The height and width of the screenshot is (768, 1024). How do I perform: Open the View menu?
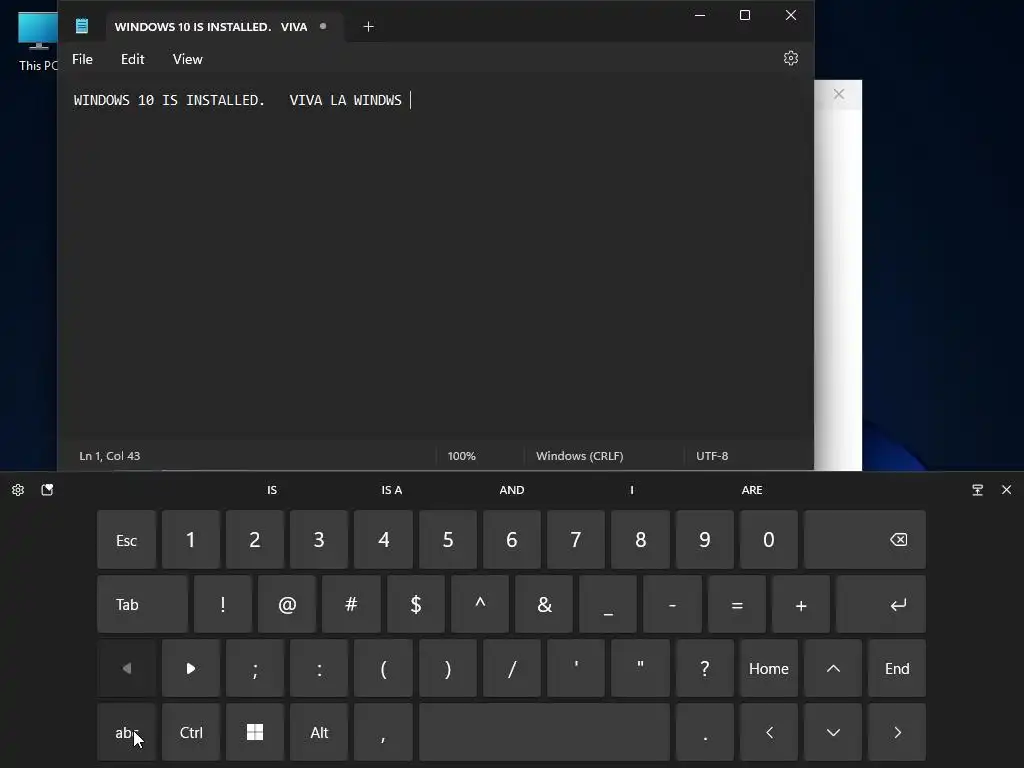(x=187, y=59)
